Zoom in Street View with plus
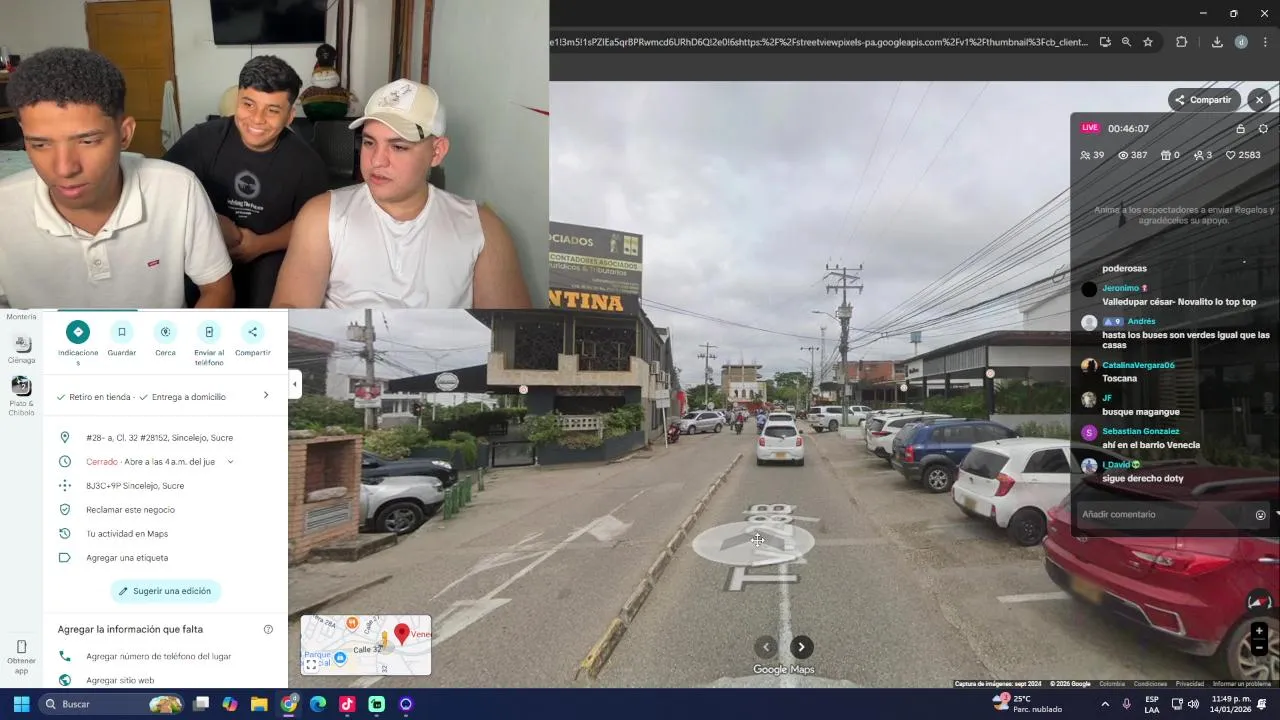The image size is (1280, 720). coord(1259,631)
